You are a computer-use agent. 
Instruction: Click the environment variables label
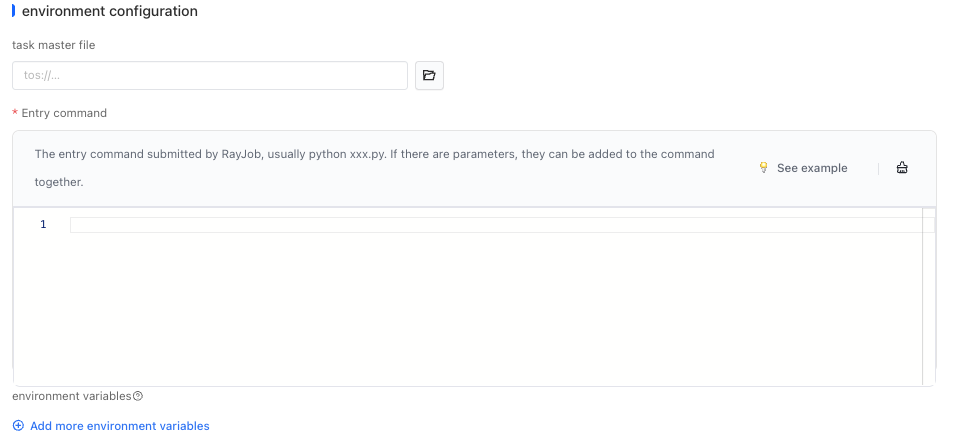[72, 396]
